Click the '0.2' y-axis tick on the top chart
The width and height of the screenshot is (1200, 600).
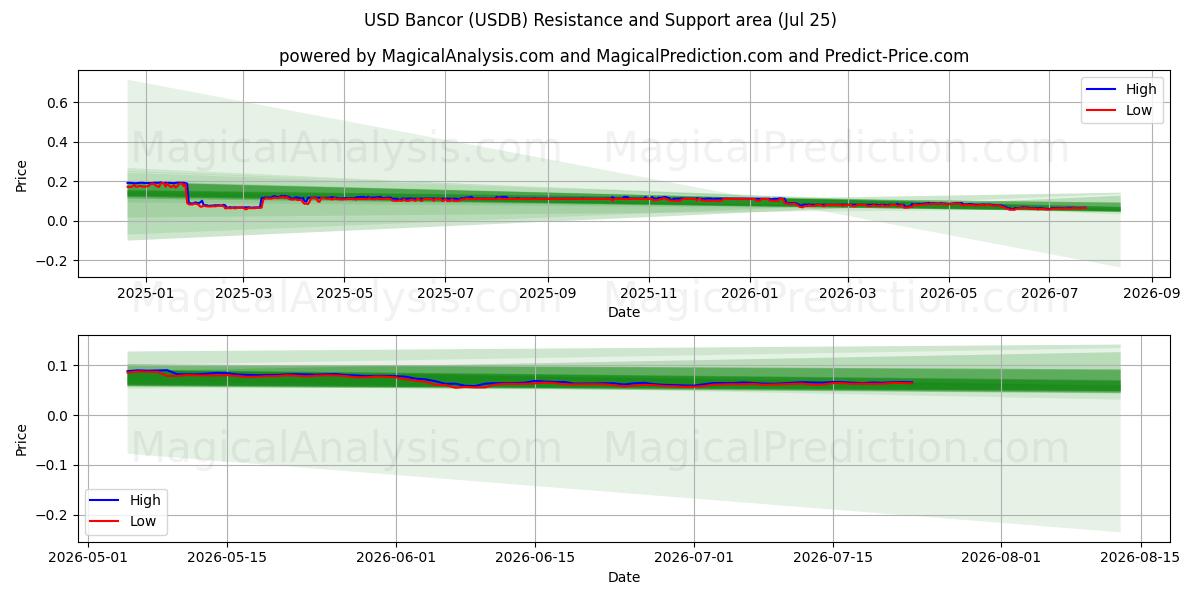click(x=57, y=182)
